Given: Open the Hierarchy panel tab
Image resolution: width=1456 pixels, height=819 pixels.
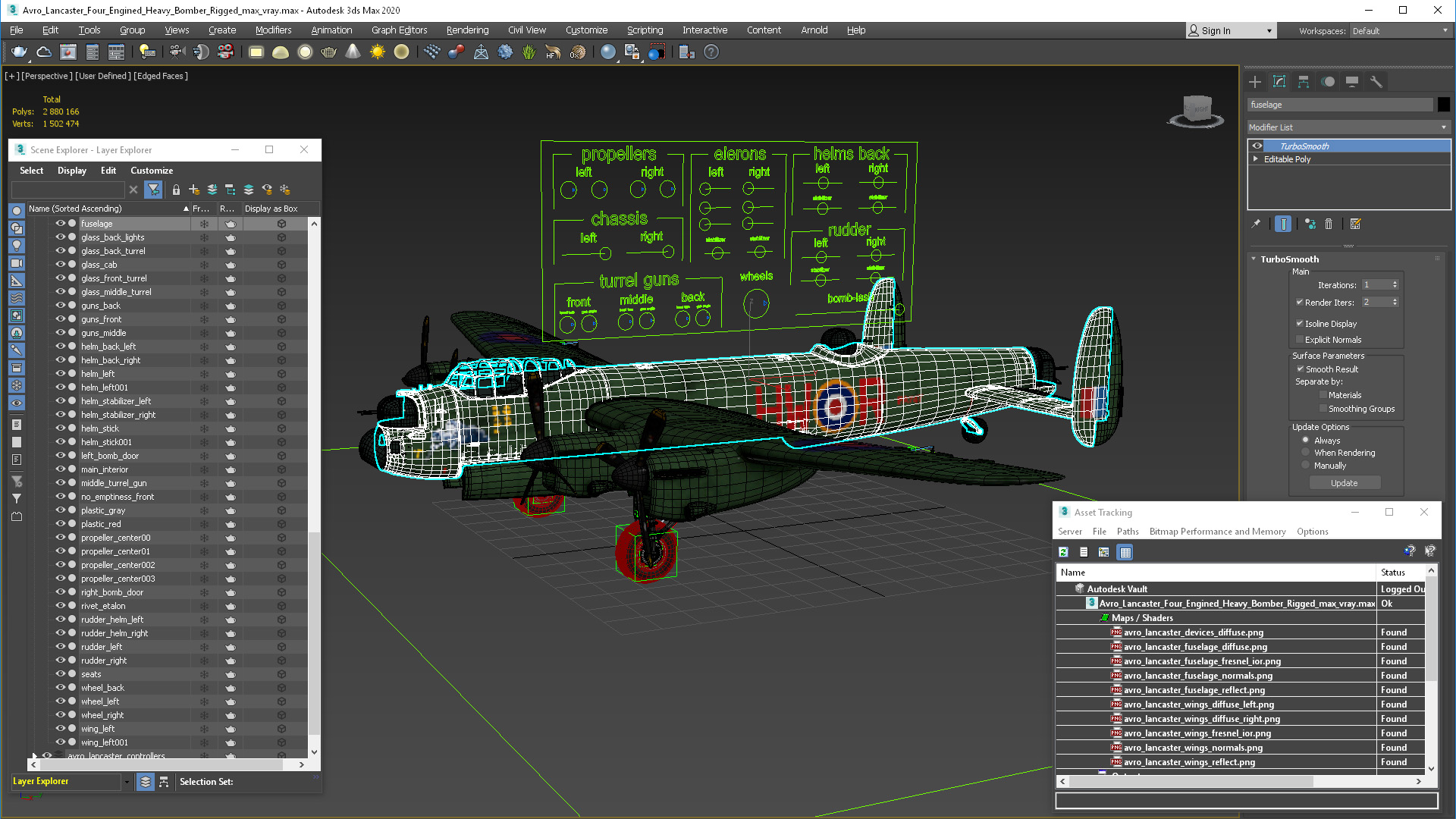Looking at the screenshot, I should [x=1304, y=82].
